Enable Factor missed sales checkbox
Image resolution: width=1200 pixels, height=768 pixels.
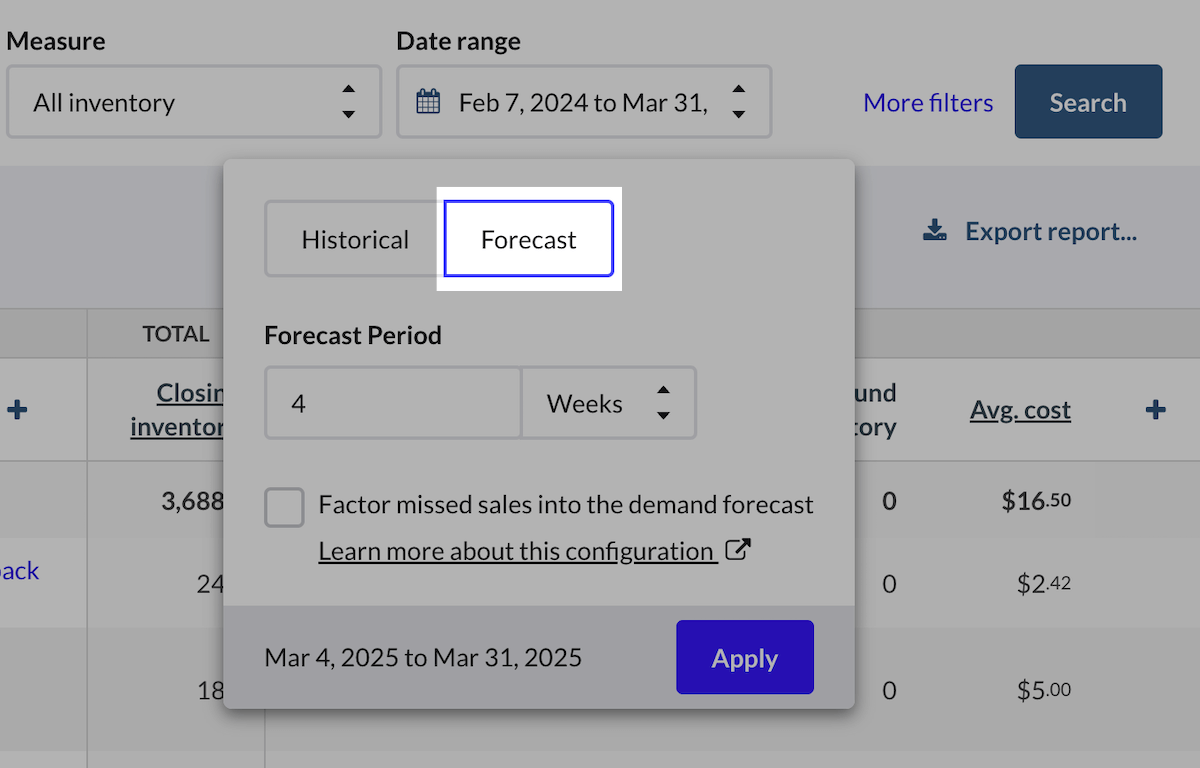pyautogui.click(x=285, y=507)
